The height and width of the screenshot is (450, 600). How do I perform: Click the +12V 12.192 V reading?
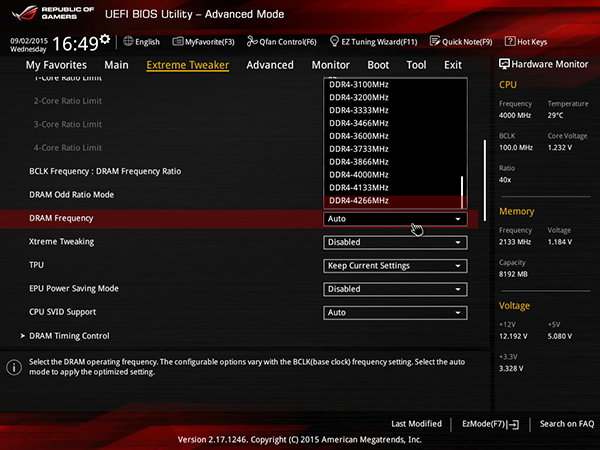click(x=513, y=336)
